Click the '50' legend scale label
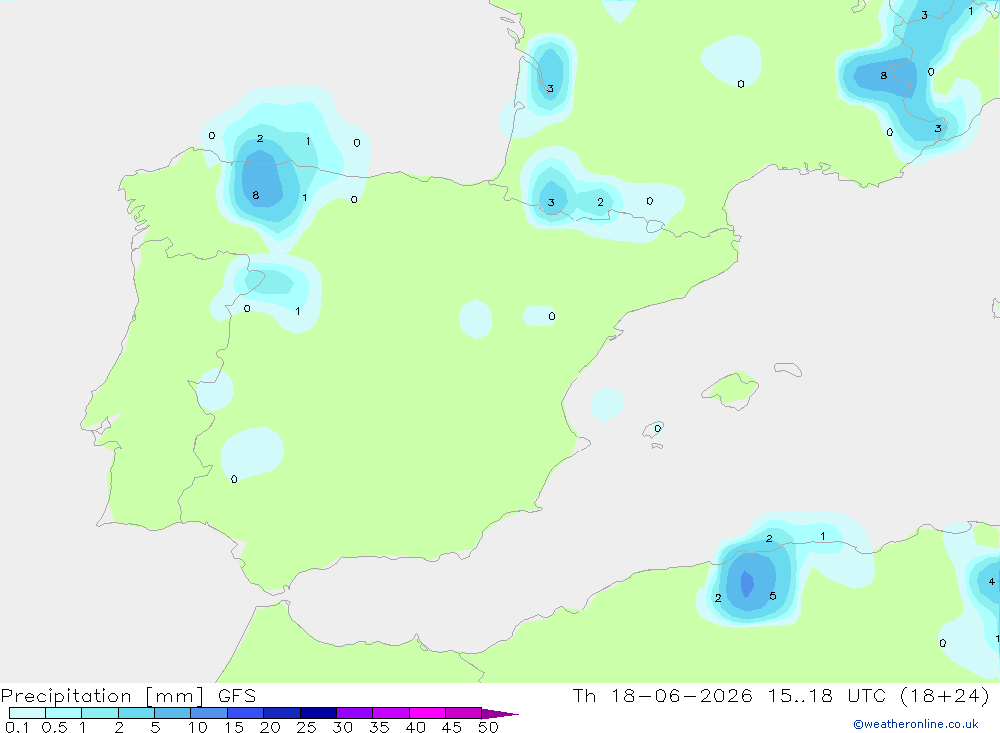 click(x=488, y=727)
